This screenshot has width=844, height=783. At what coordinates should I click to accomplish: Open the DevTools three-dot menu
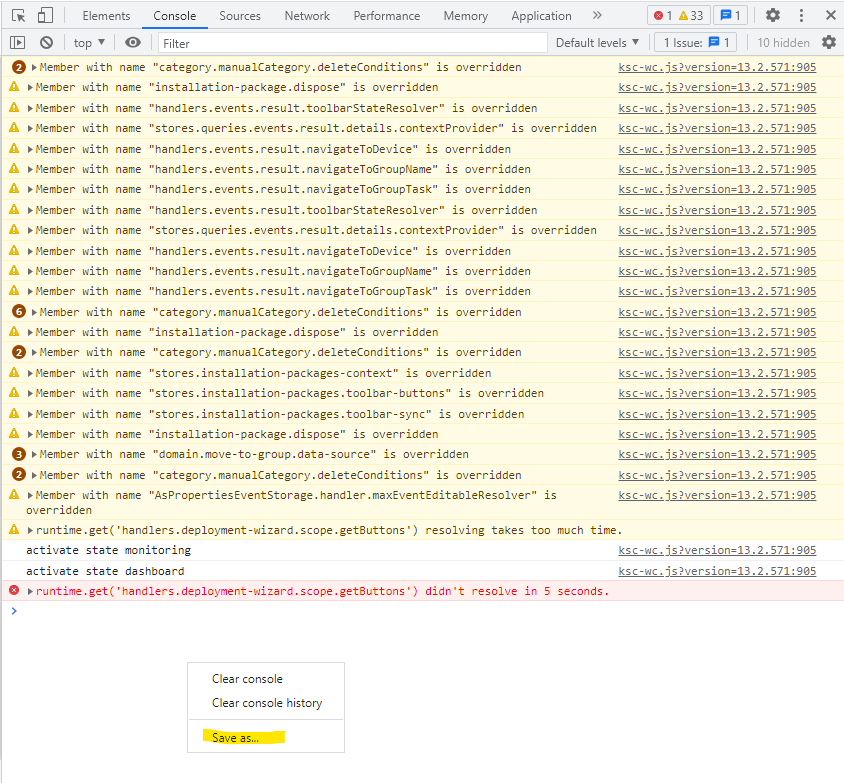(x=801, y=16)
